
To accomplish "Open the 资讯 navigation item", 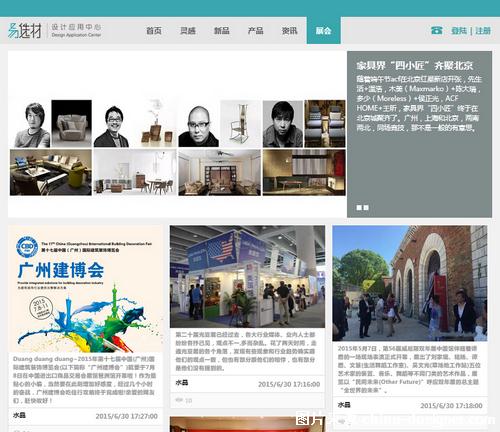I will [290, 31].
